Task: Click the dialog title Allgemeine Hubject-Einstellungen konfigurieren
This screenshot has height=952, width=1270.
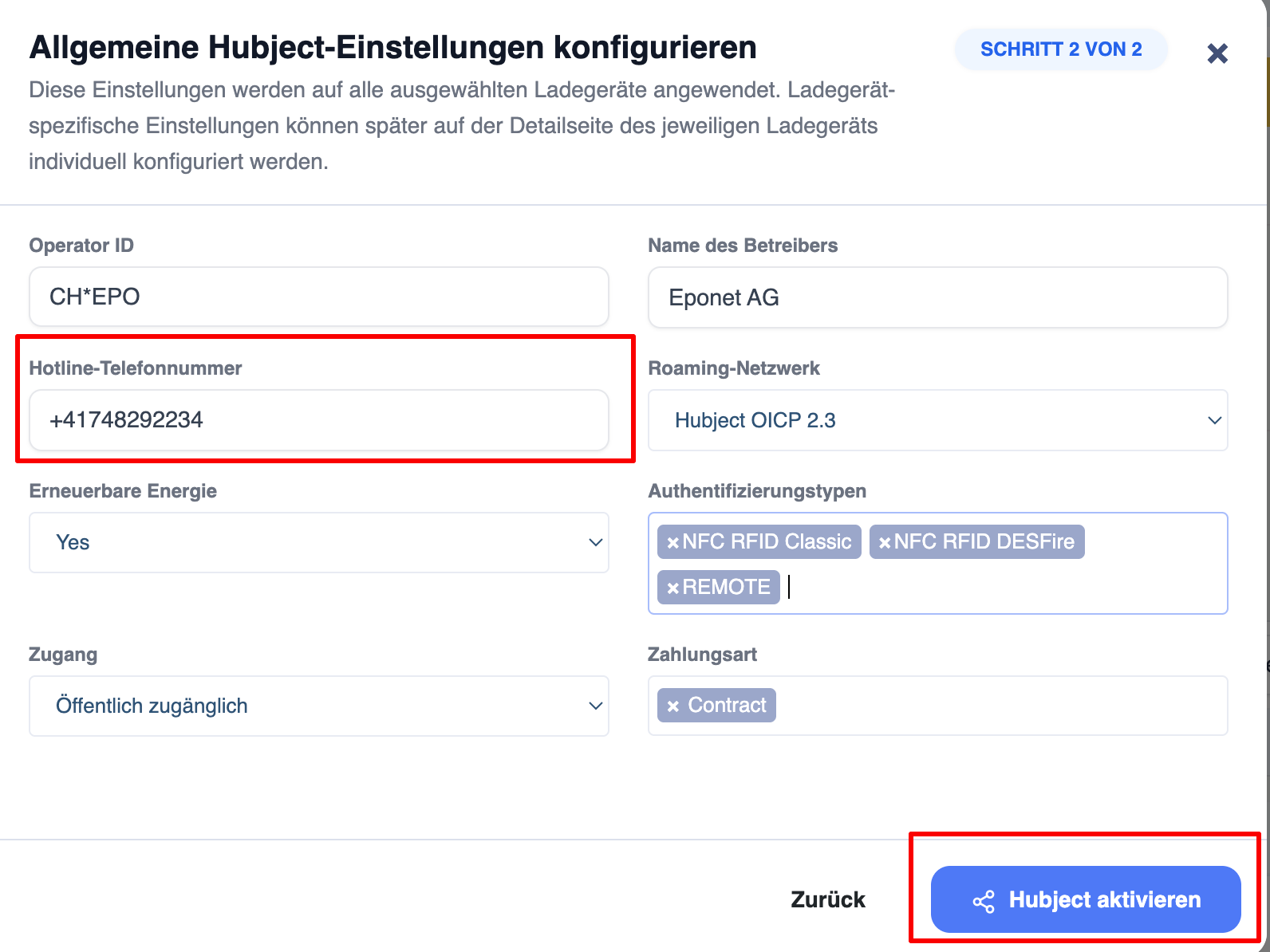Action: pos(393,48)
